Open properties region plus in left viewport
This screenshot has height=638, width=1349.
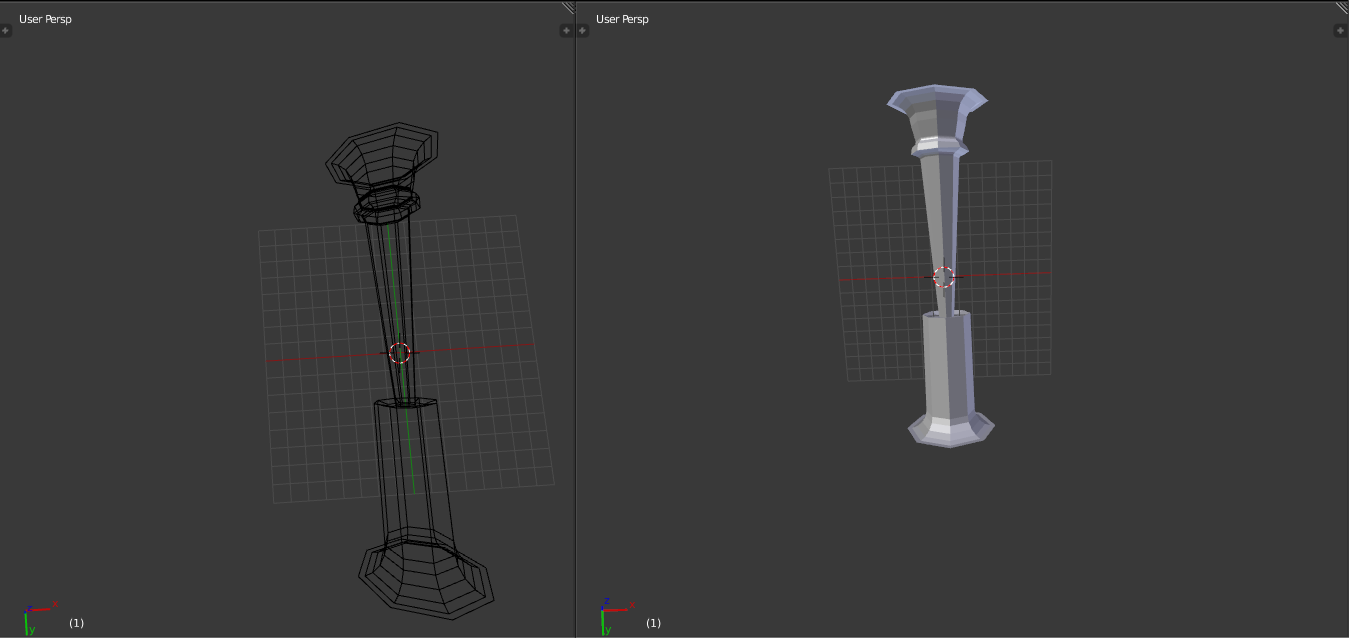[x=565, y=31]
